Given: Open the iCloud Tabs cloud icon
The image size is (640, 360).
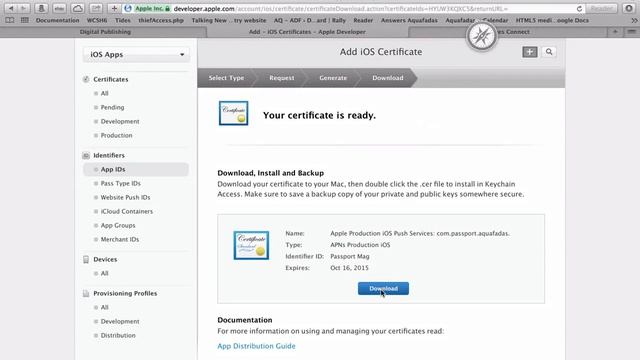Looking at the screenshot, I should coord(78,8).
